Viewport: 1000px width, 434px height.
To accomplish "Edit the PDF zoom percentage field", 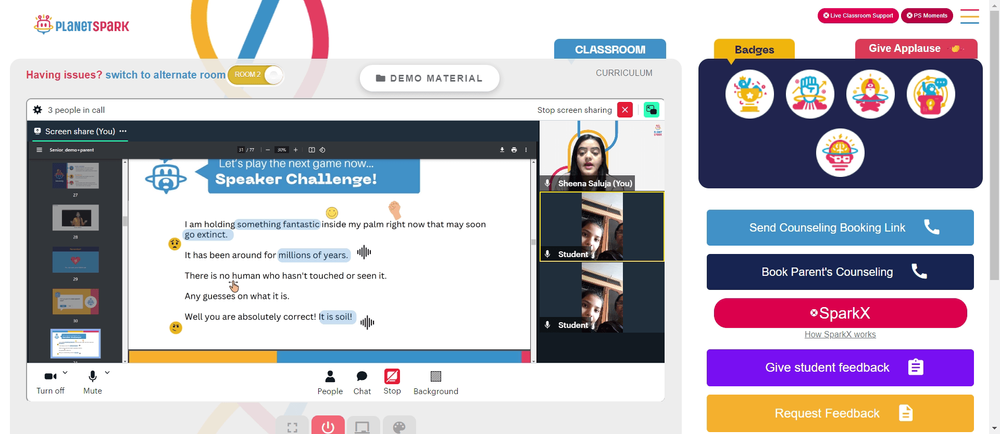I will 281,150.
